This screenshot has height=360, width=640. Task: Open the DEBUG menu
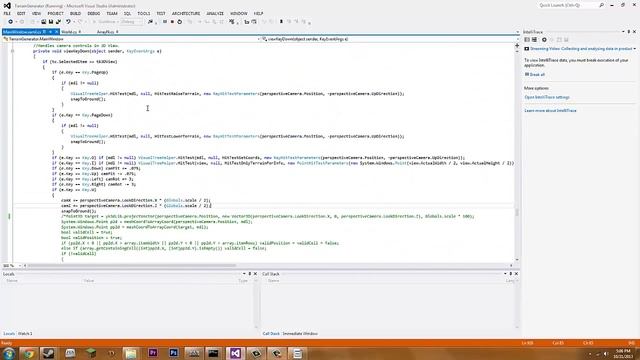point(93,13)
